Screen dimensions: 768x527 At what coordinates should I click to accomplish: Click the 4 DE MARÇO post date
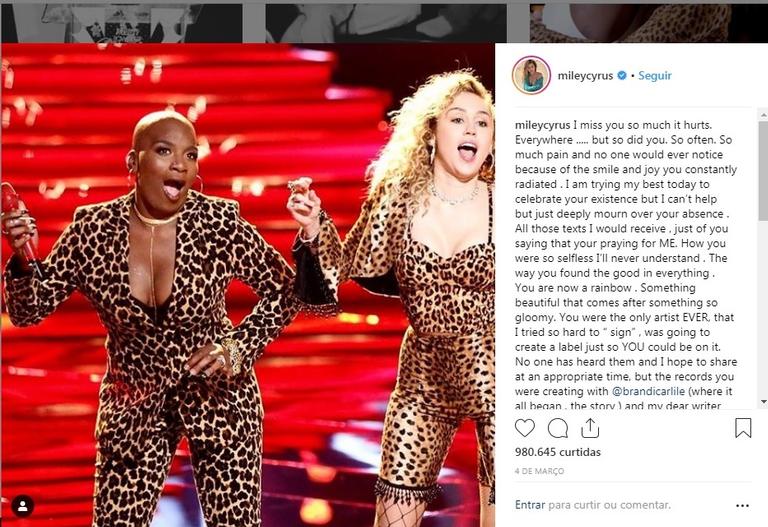(x=539, y=471)
